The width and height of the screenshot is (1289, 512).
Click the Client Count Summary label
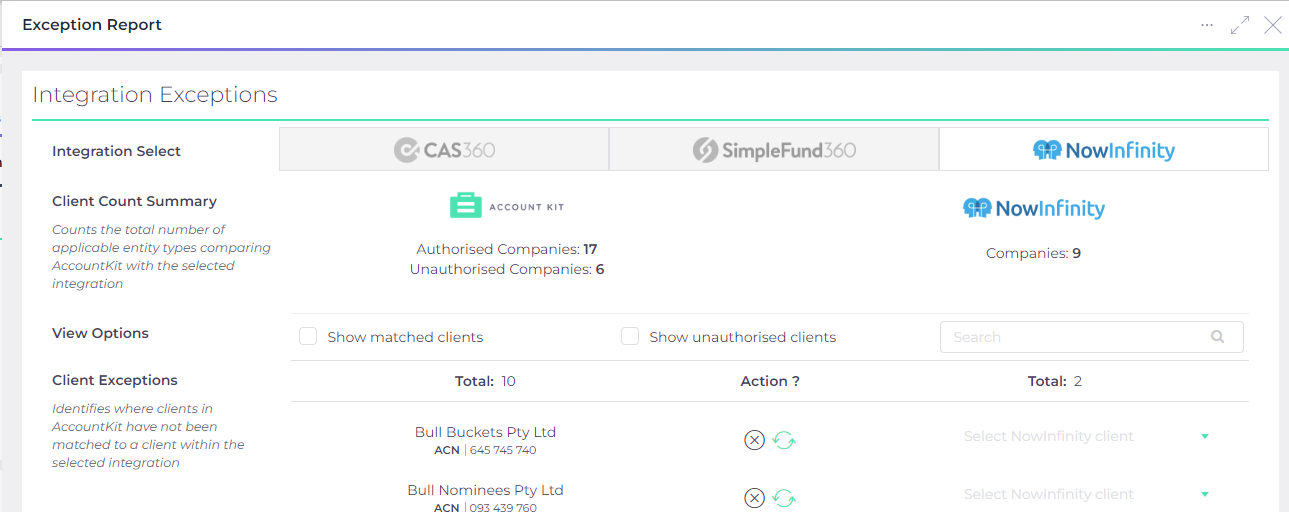click(x=134, y=201)
